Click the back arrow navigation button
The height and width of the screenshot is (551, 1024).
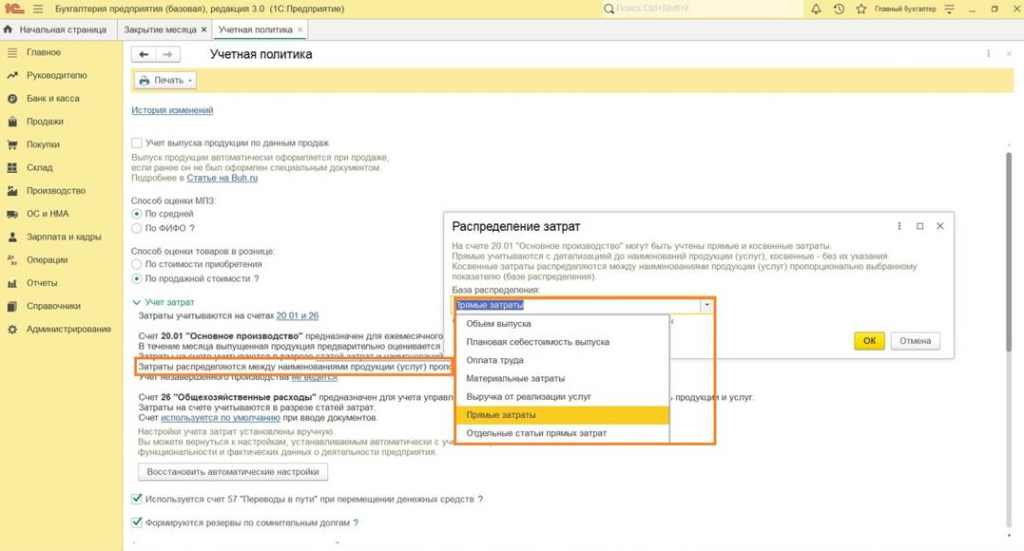(x=145, y=54)
